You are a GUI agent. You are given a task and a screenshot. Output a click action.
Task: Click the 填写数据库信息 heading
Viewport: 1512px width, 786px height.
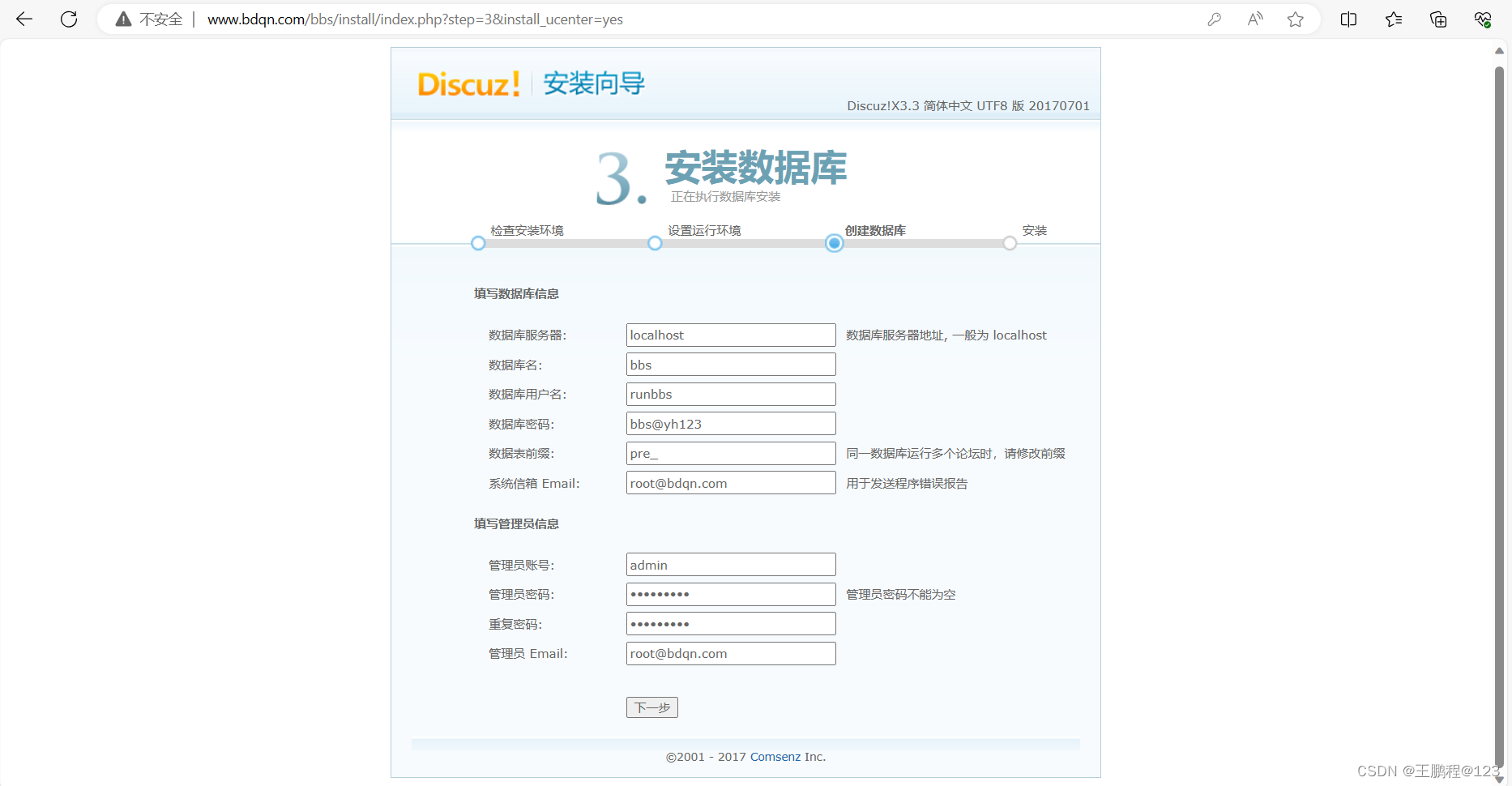(x=516, y=293)
